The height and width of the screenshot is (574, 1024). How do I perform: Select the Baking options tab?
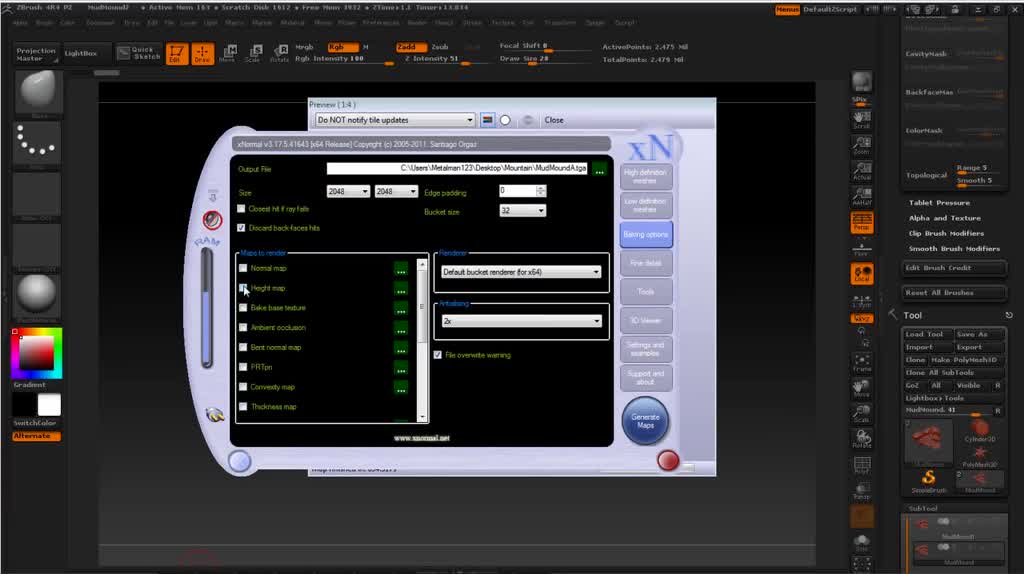coord(645,234)
